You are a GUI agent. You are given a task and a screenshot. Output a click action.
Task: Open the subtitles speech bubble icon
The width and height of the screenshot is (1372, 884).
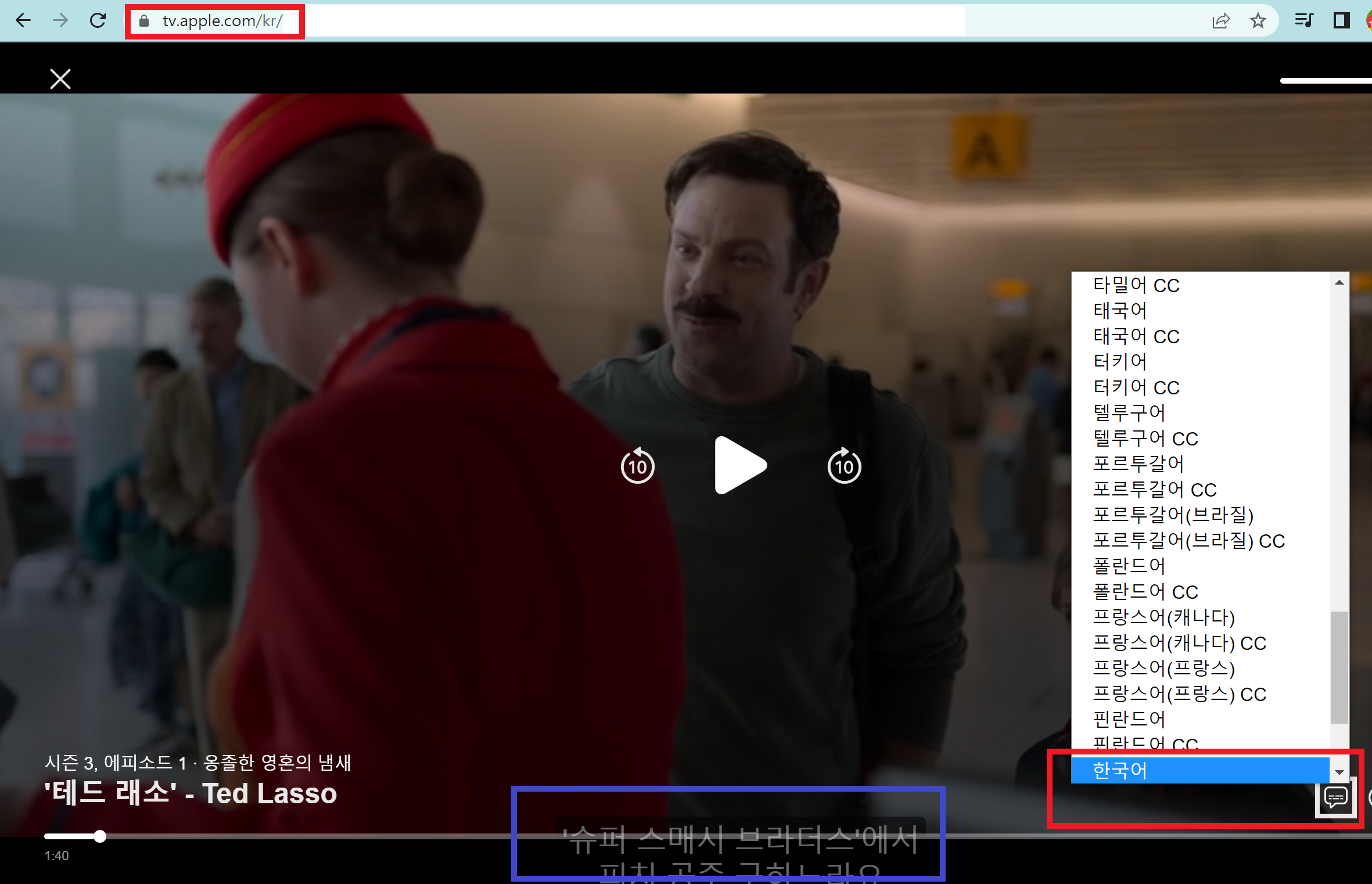(1335, 797)
